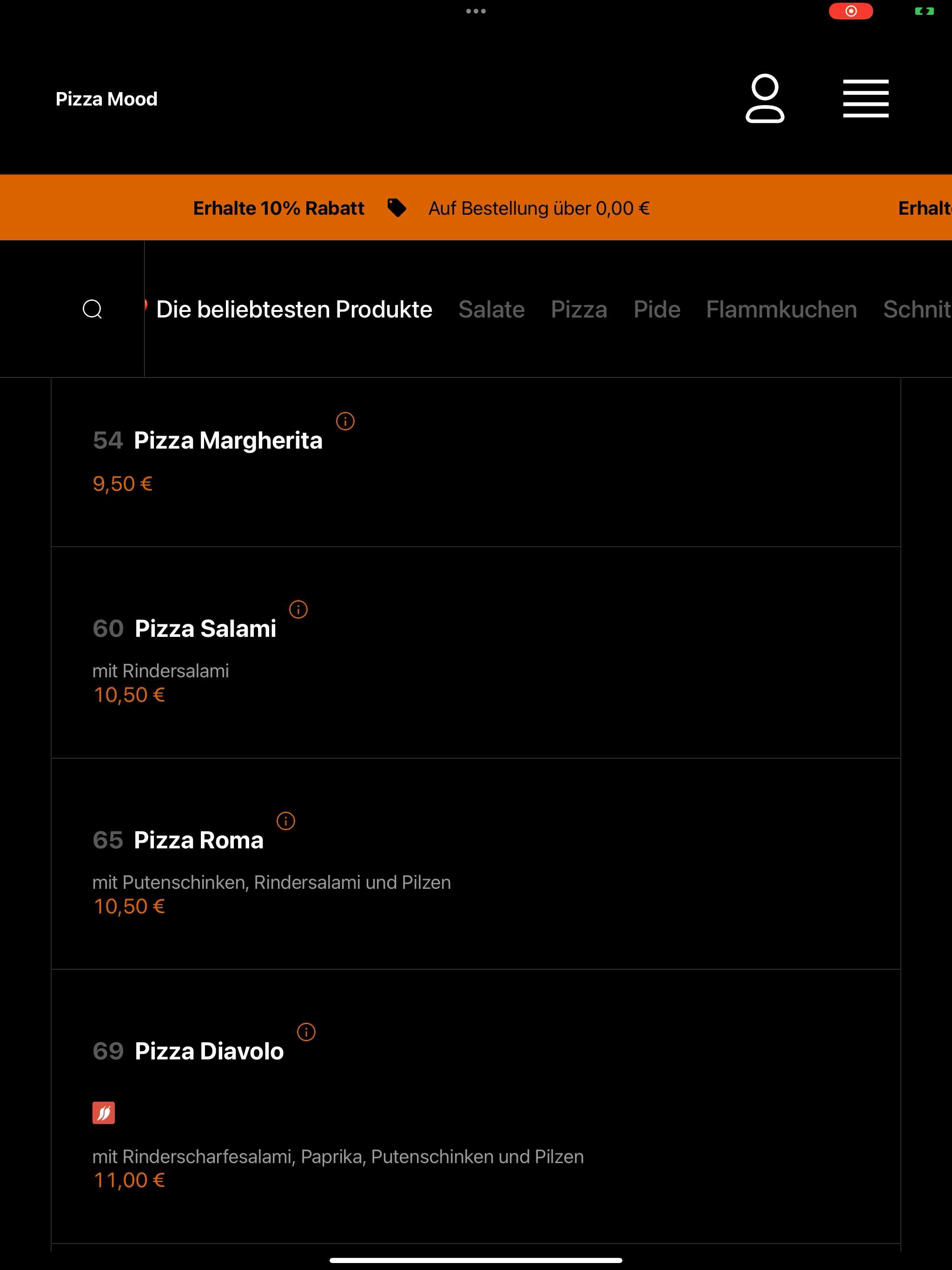Tap the Pizza Diavolo ingredients description
The image size is (952, 1270).
pos(338,1156)
